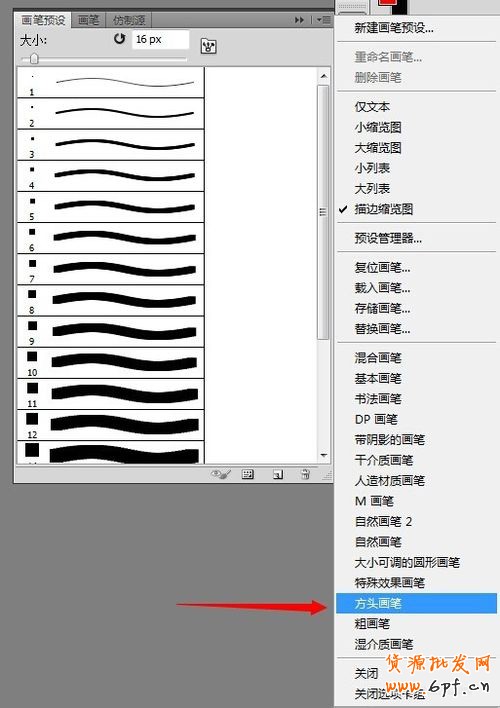500x708 pixels.
Task: Load the 大小可调的圆形画笔 brush set
Action: [x=407, y=562]
